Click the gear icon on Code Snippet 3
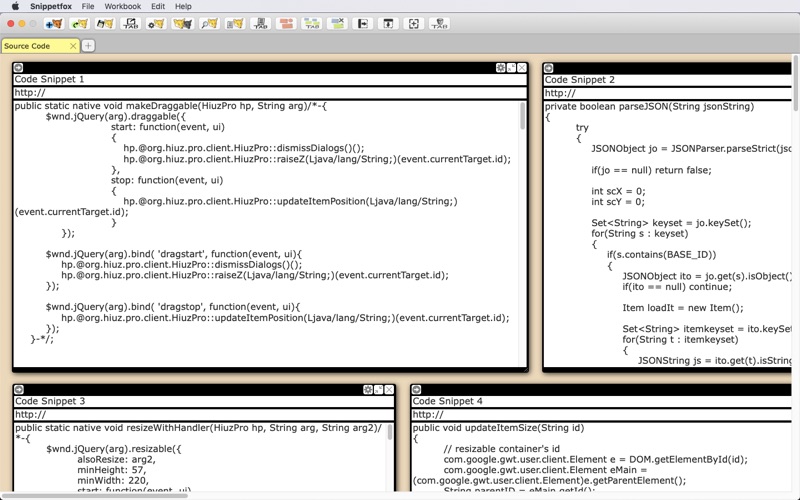The image size is (800, 500). (368, 389)
